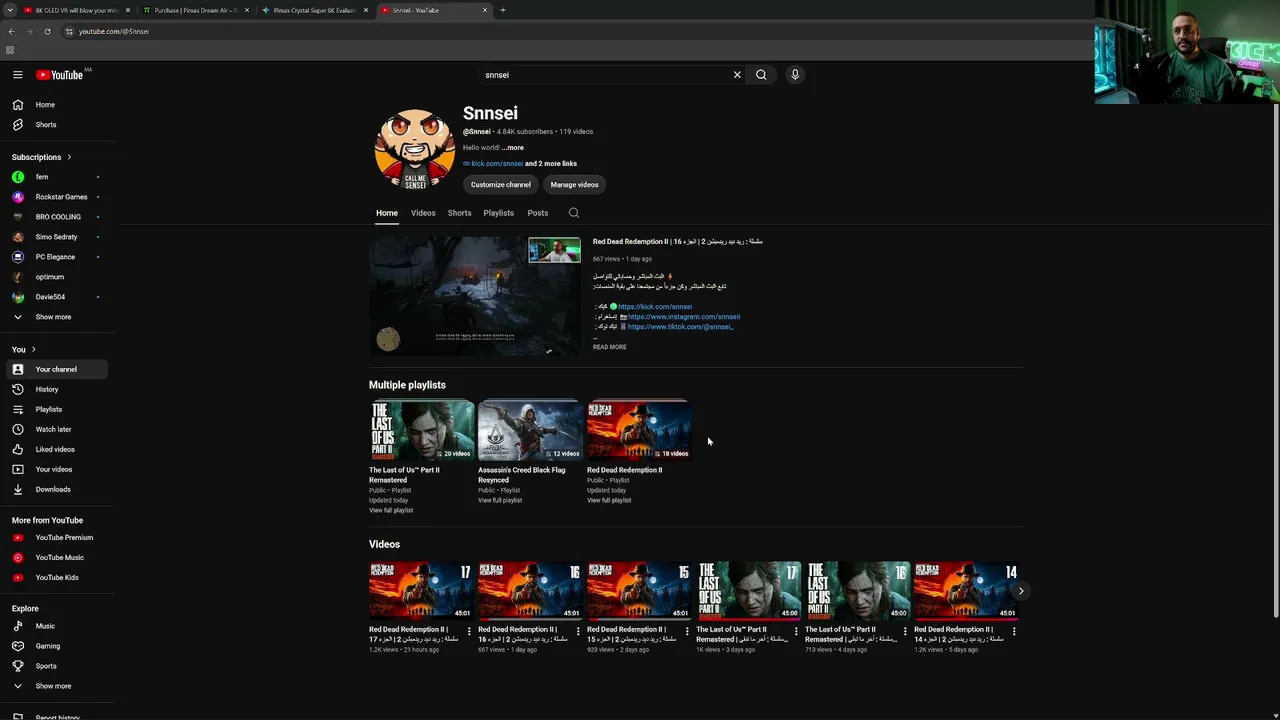Open YouTube Kids from sidebar
This screenshot has height=720, width=1280.
[x=58, y=578]
